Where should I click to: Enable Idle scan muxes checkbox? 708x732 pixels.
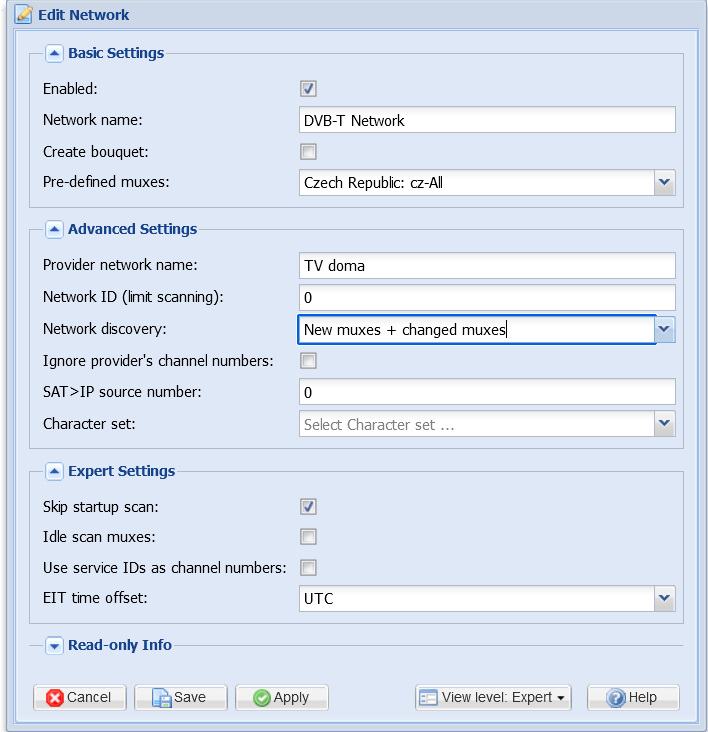(308, 537)
